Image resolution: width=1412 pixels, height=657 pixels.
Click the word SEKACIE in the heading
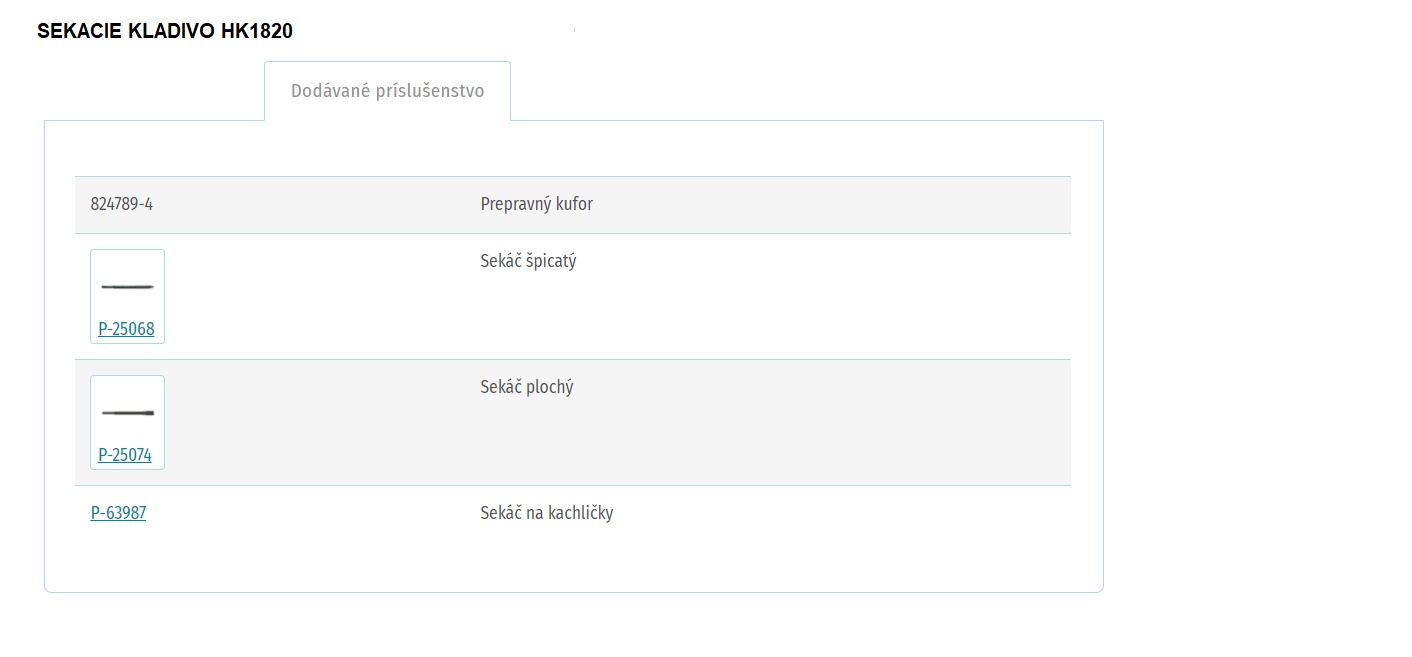click(80, 31)
